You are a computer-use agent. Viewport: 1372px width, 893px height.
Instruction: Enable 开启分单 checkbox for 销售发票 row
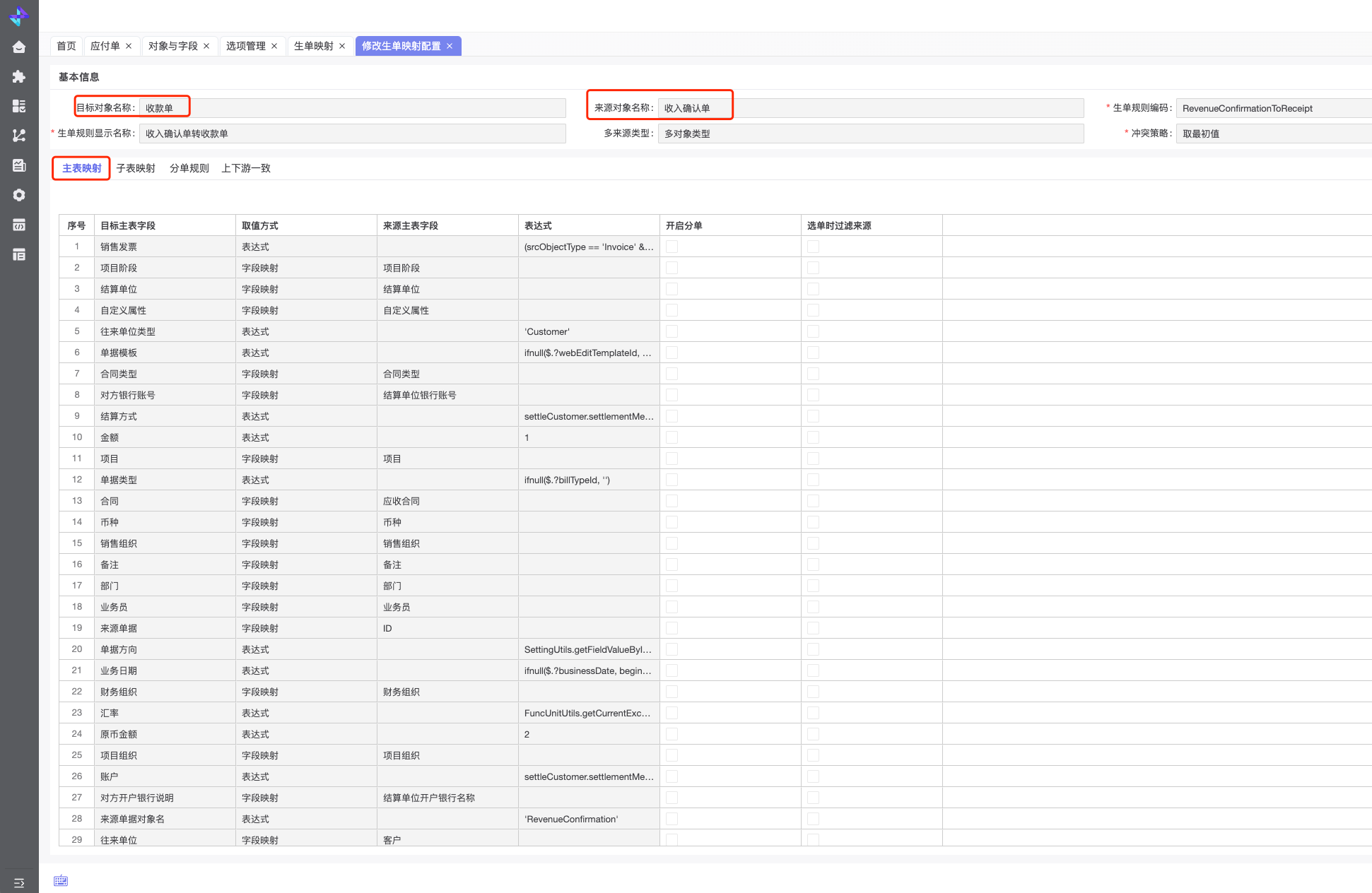(x=672, y=247)
